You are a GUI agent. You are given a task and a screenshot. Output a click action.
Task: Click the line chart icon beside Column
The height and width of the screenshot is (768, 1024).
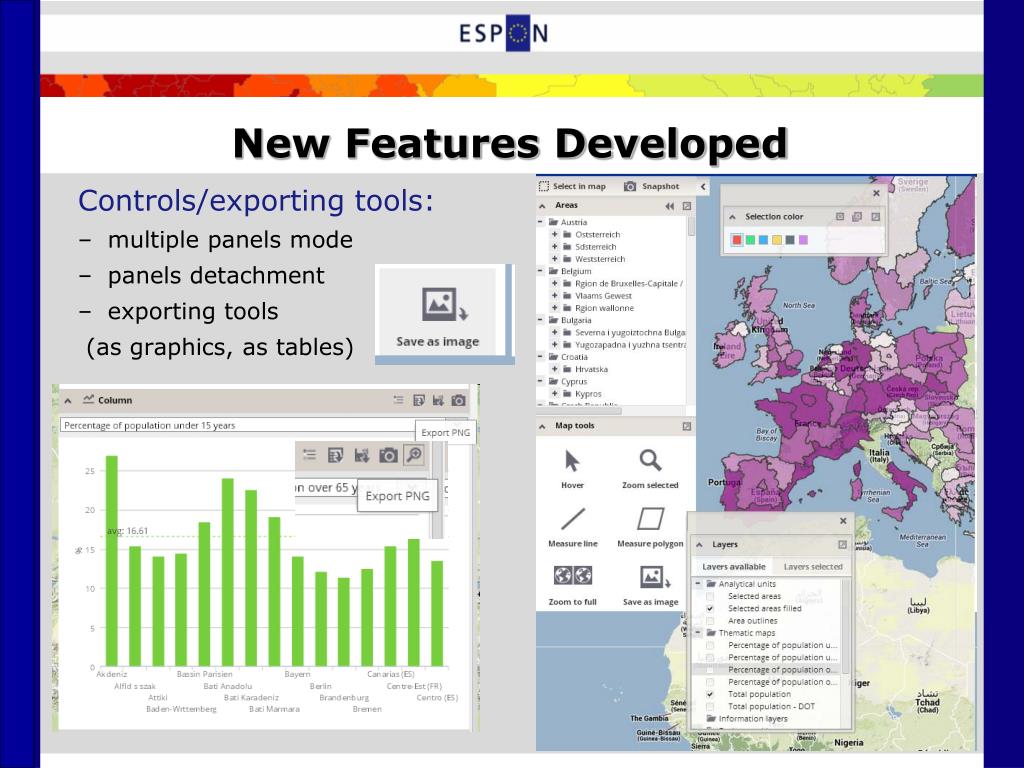click(88, 399)
